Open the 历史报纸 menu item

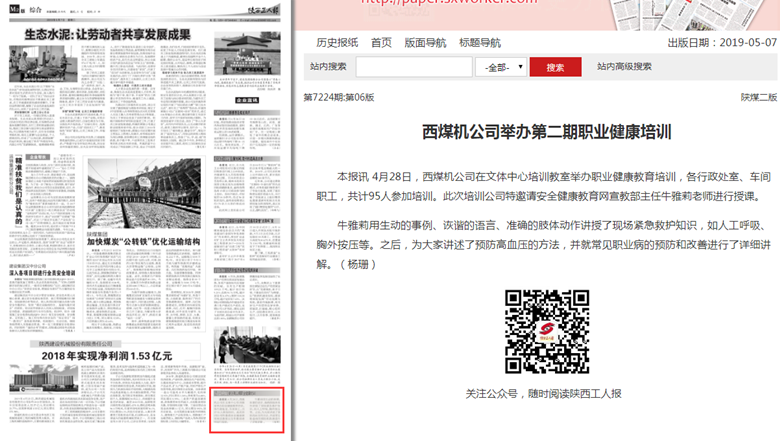tap(337, 43)
